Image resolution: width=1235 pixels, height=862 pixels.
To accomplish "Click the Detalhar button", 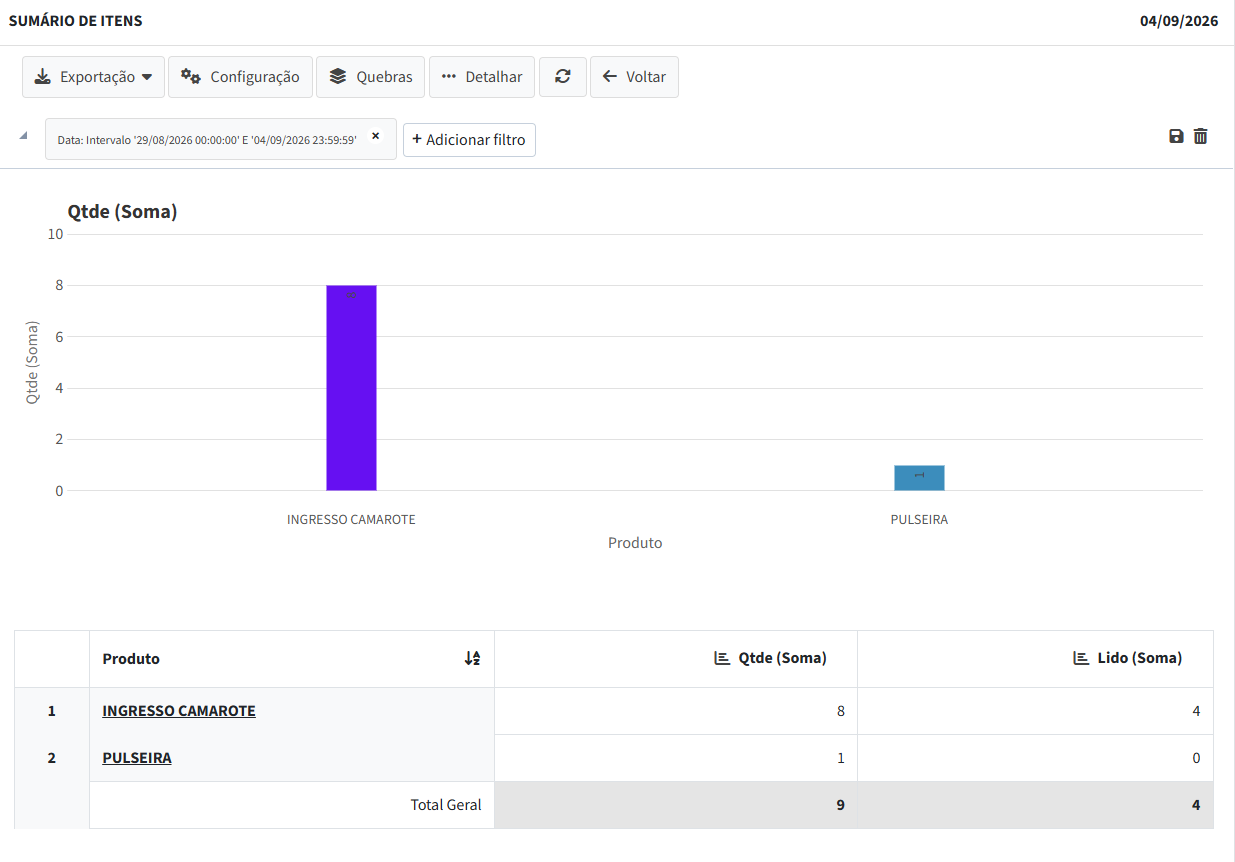I will click(482, 77).
